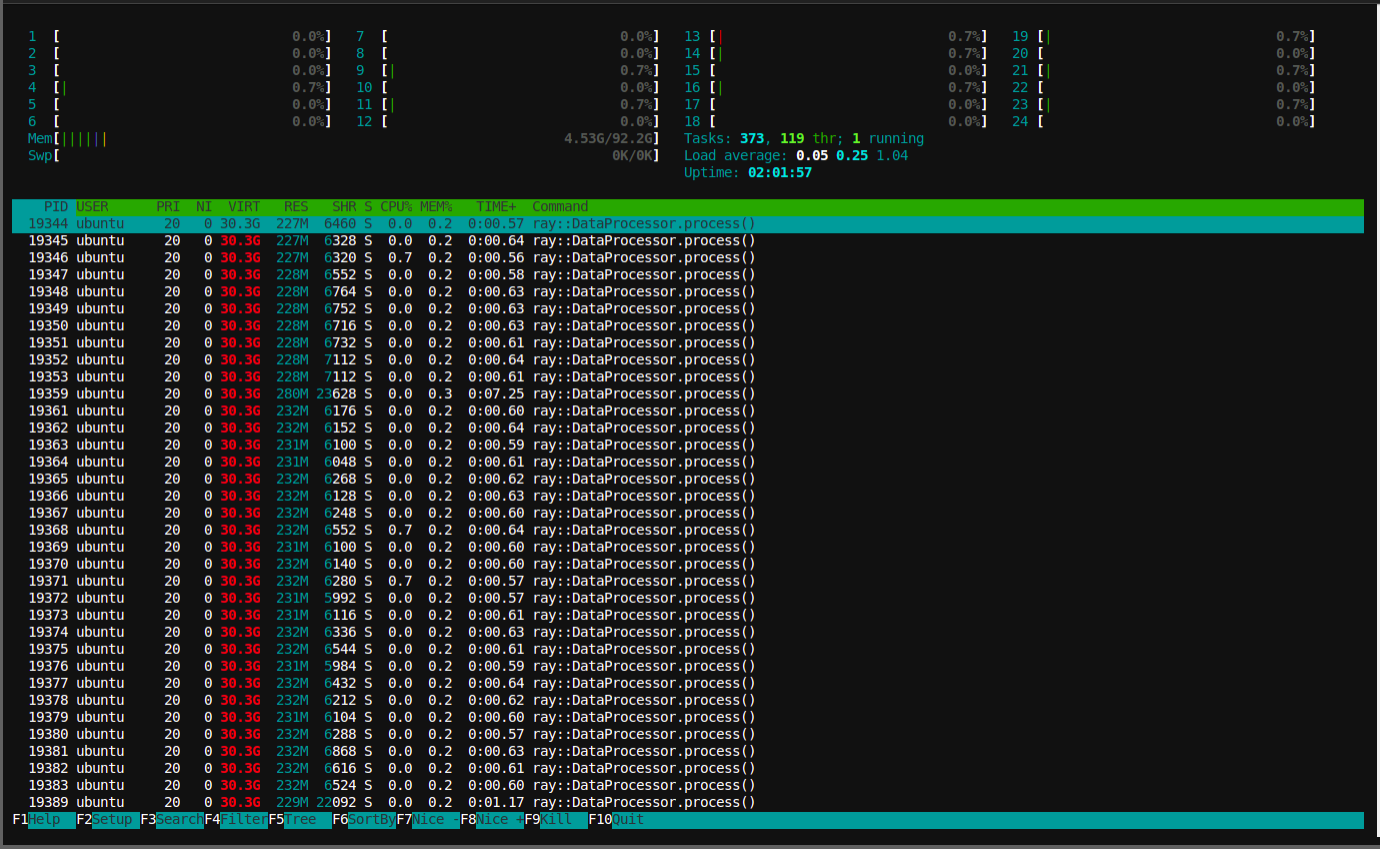Sort by the SHR column header
The width and height of the screenshot is (1380, 849).
[344, 207]
